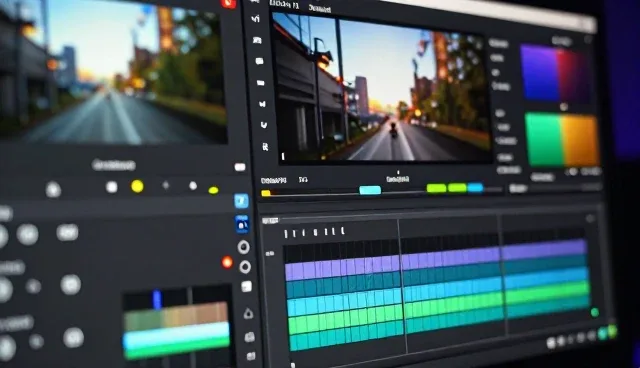Click the bottommost icon in the sidebar strip
Viewport: 640px width, 368px height.
251,356
